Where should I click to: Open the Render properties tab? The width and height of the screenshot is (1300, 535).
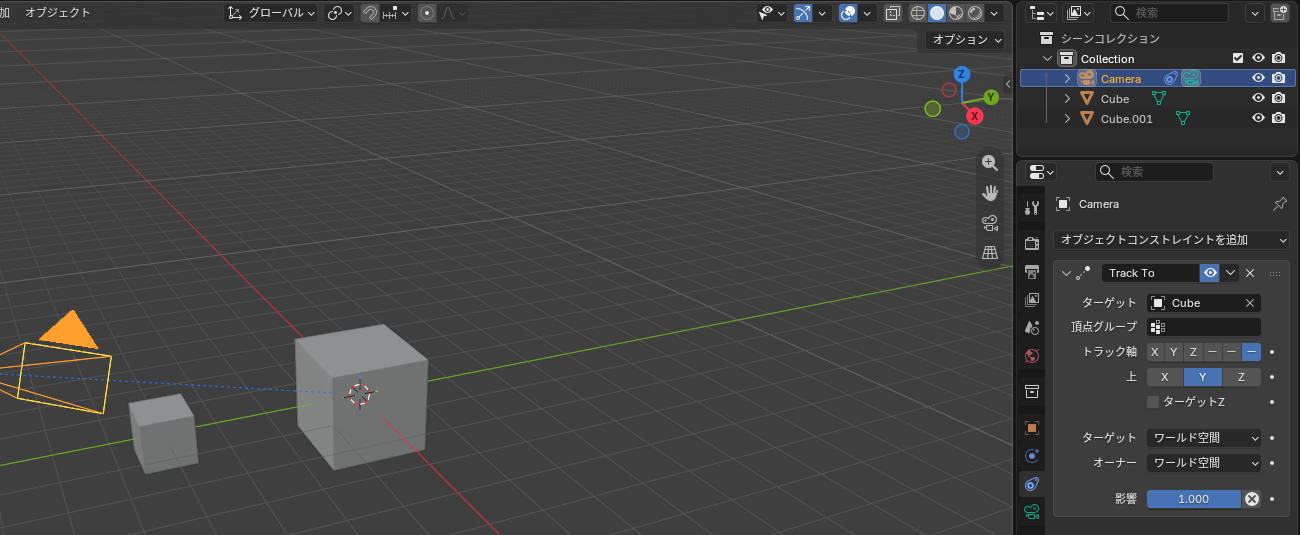pos(1032,243)
